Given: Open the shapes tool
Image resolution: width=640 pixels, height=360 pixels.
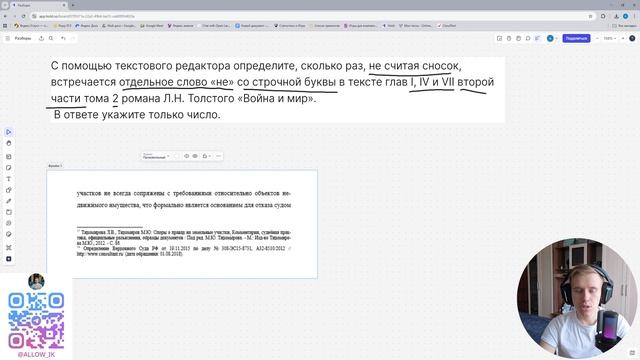Looking at the screenshot, I should [x=9, y=190].
